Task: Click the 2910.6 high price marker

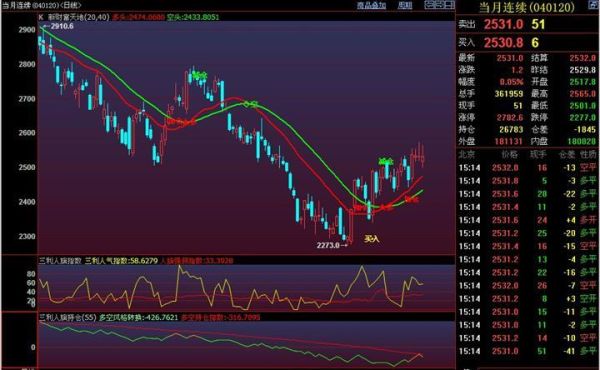Action: click(61, 26)
